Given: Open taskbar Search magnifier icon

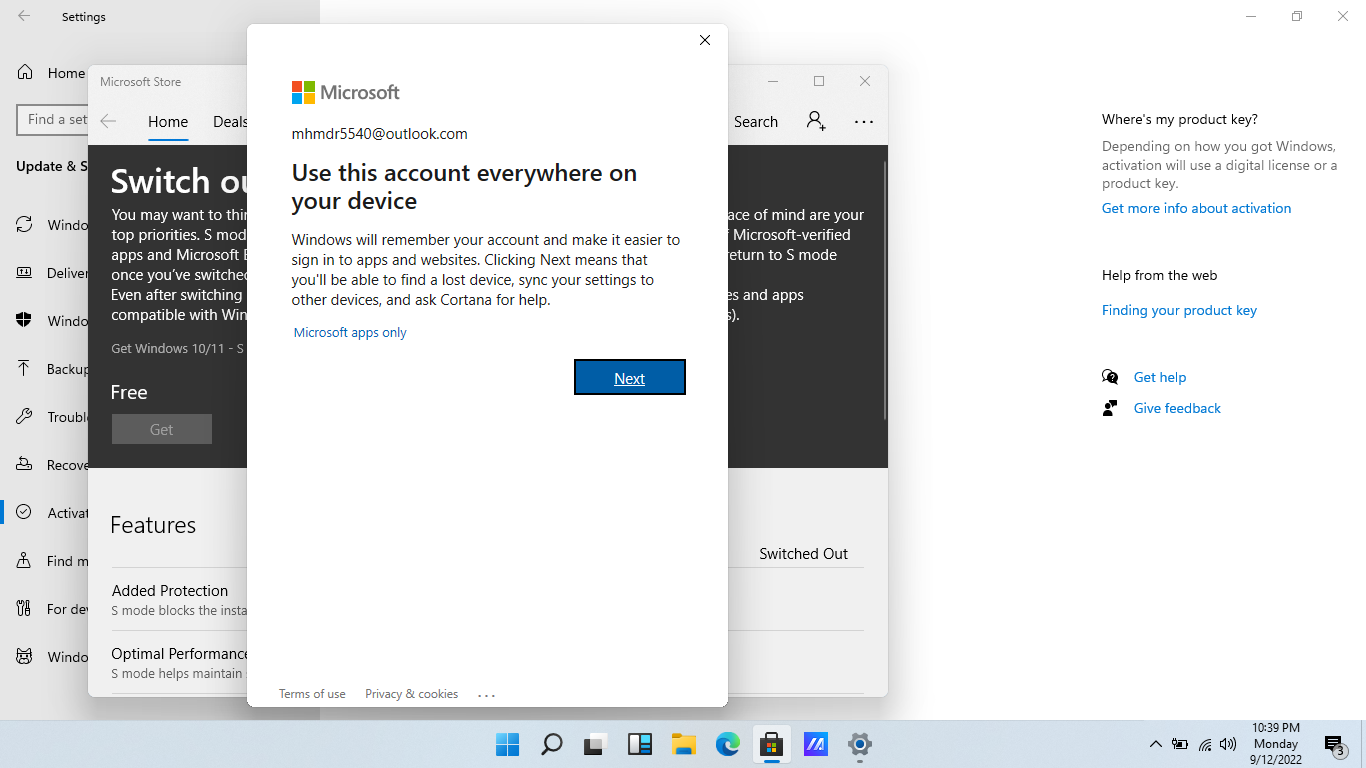Looking at the screenshot, I should tap(551, 745).
